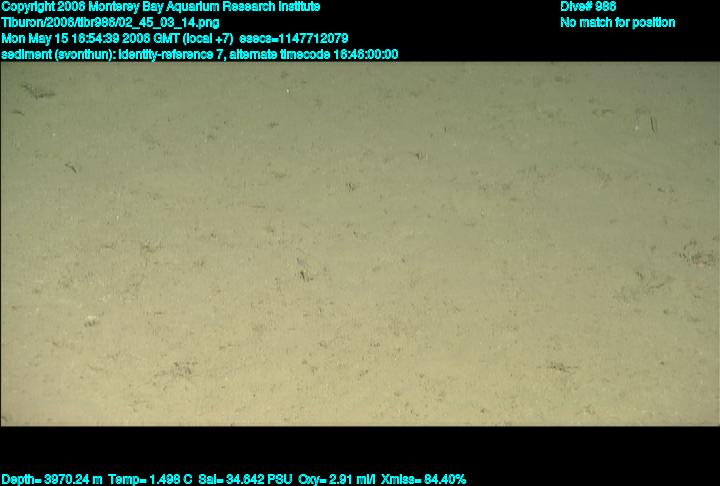Screen dimensions: 720x486
Task: Select the file path Tiburon/2006/tibr986/02_45_03_14.png
Action: pos(110,23)
